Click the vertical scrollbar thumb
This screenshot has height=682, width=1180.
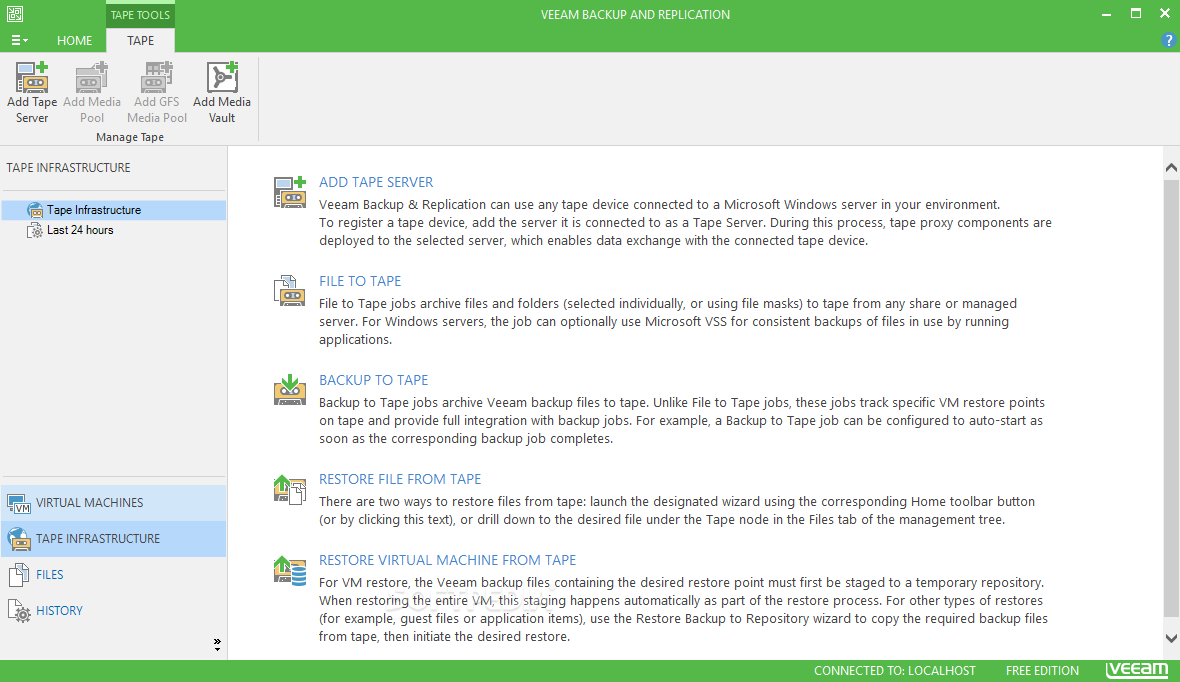(x=1171, y=397)
